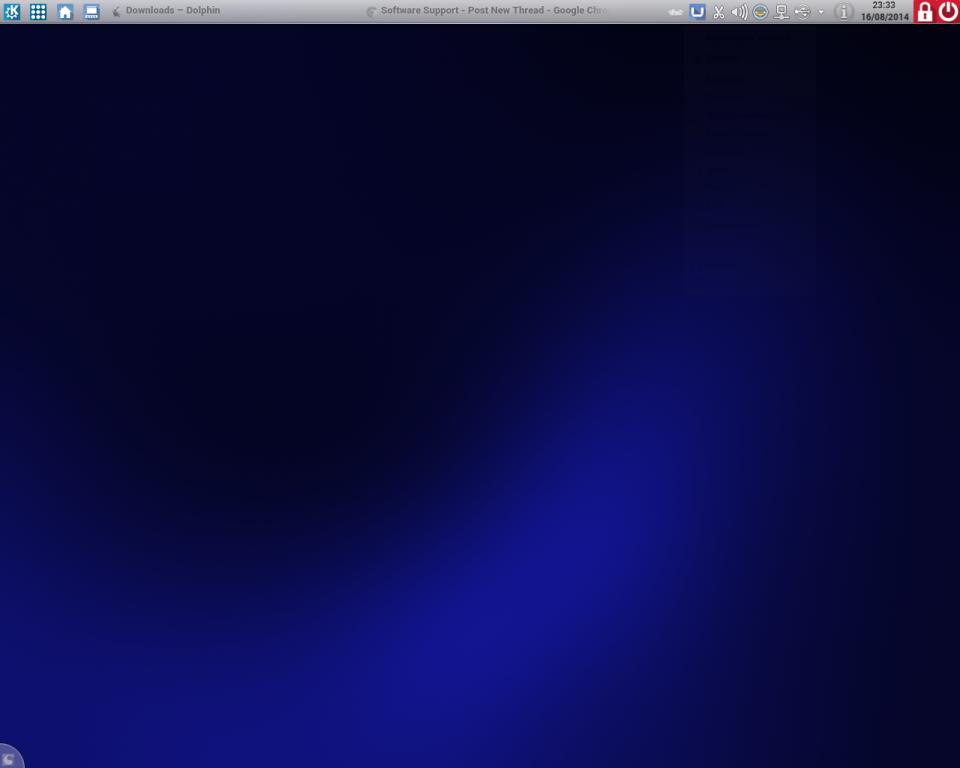The height and width of the screenshot is (768, 960).
Task: Open the Klipper clipboard scissors icon
Action: [x=718, y=12]
